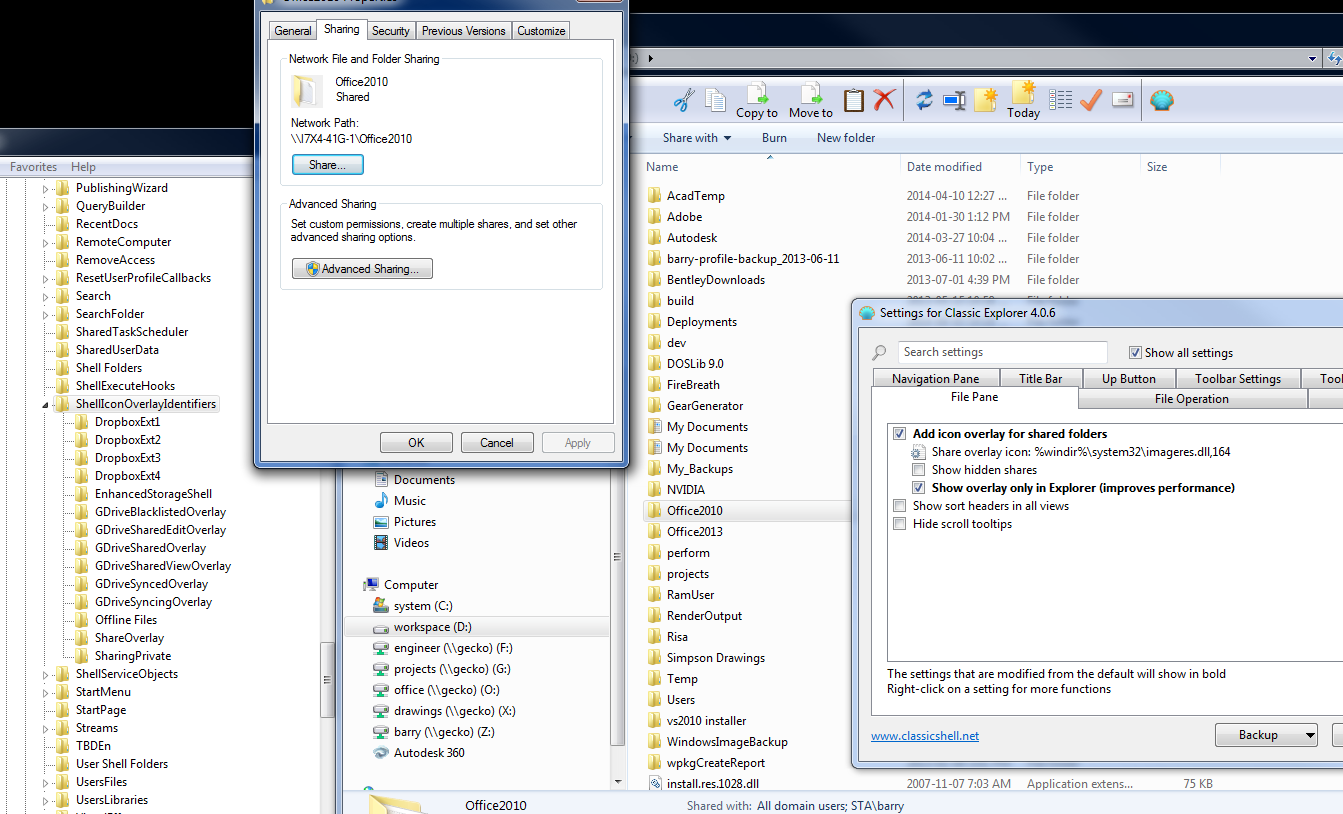Click the engineer (\\gecko) (F:) network drive icon

click(x=380, y=648)
